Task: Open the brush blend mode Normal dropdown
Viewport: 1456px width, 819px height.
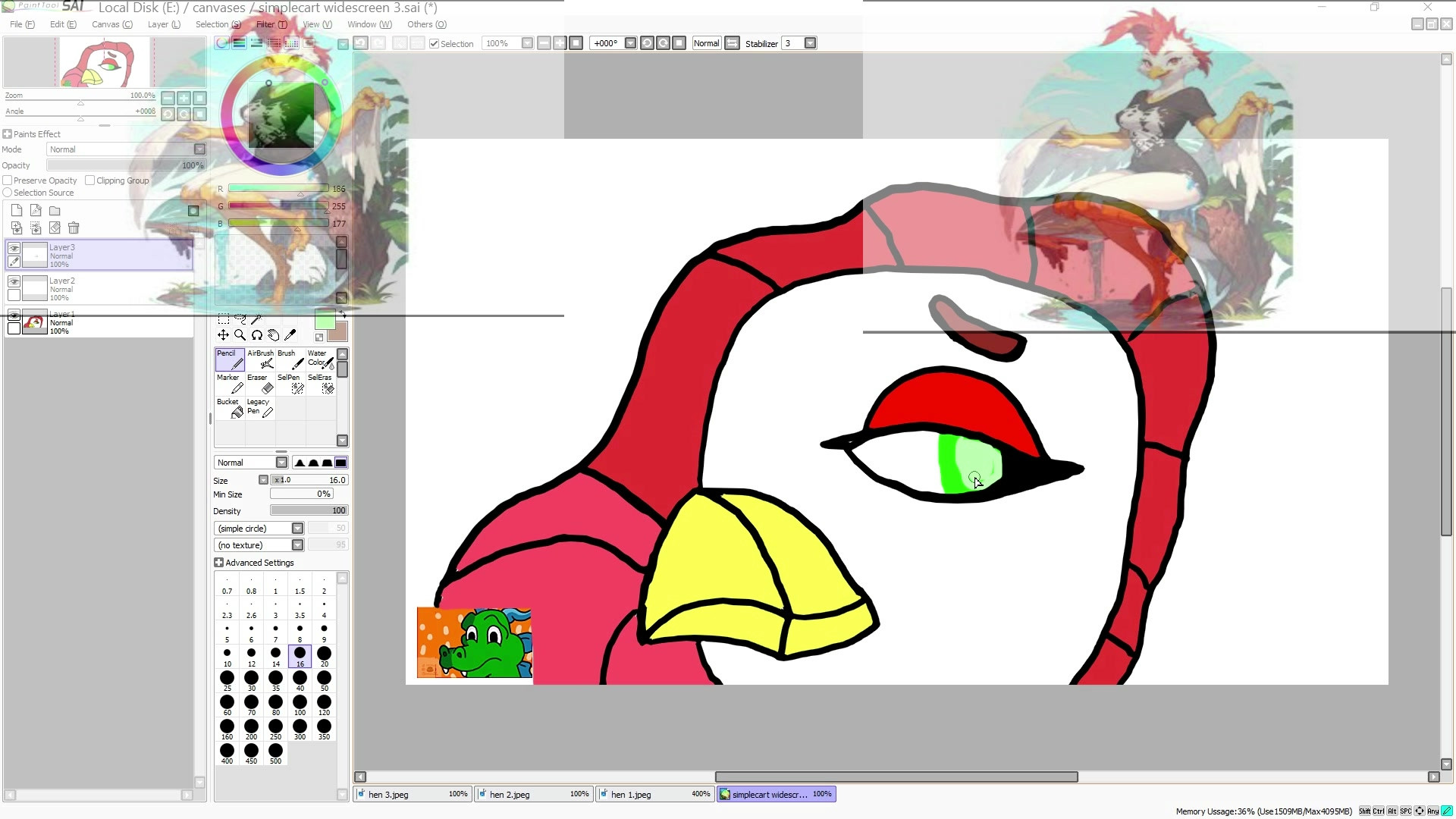Action: [281, 463]
